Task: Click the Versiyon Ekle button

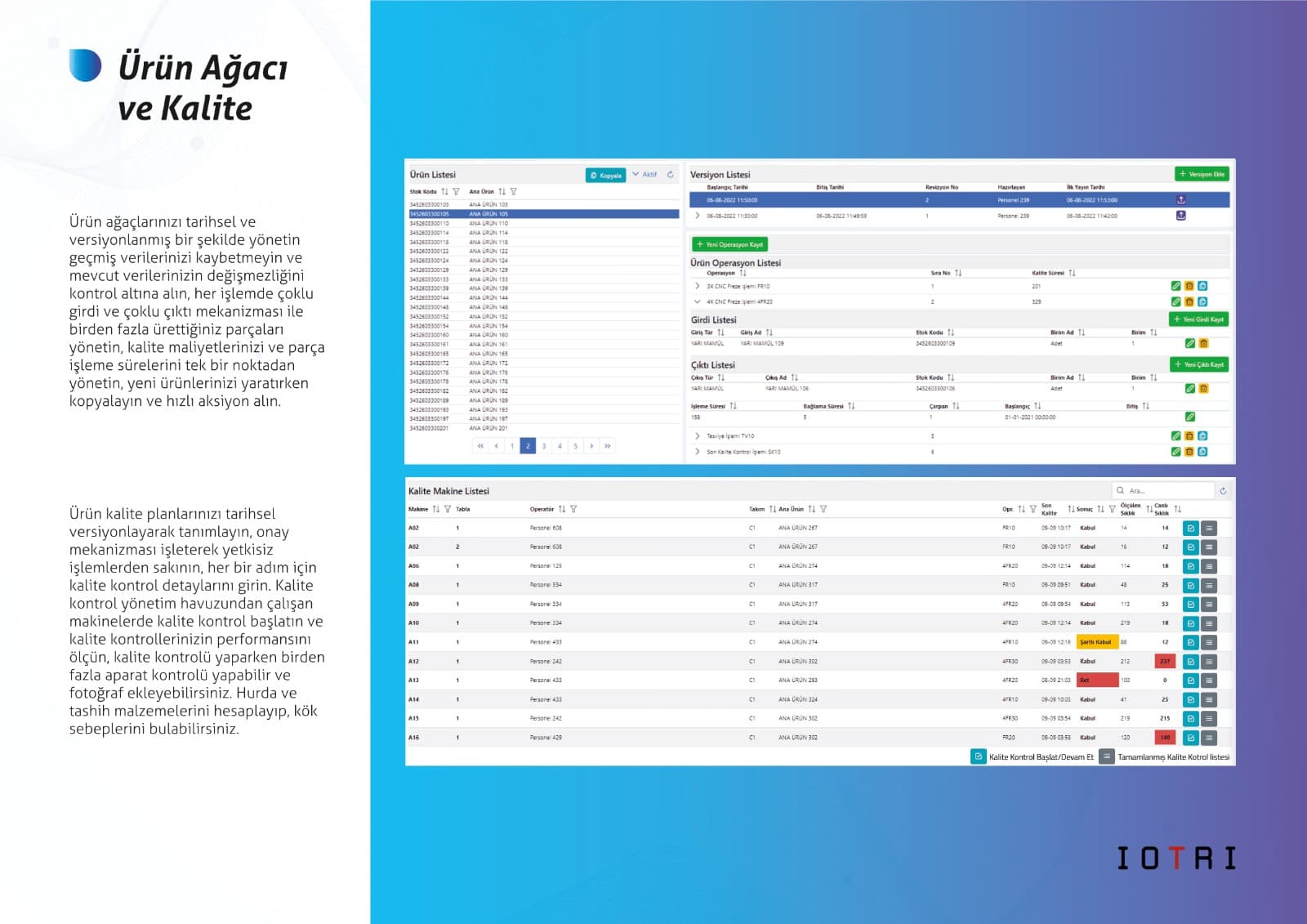Action: (x=1202, y=175)
